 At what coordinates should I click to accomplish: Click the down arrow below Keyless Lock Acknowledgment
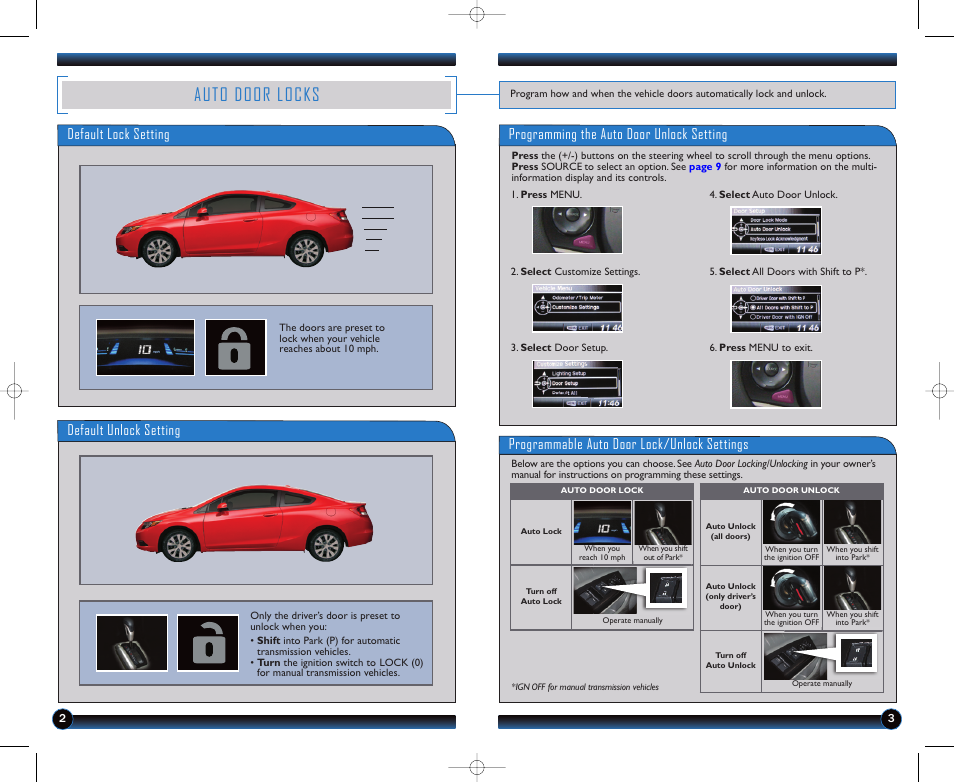(x=741, y=239)
